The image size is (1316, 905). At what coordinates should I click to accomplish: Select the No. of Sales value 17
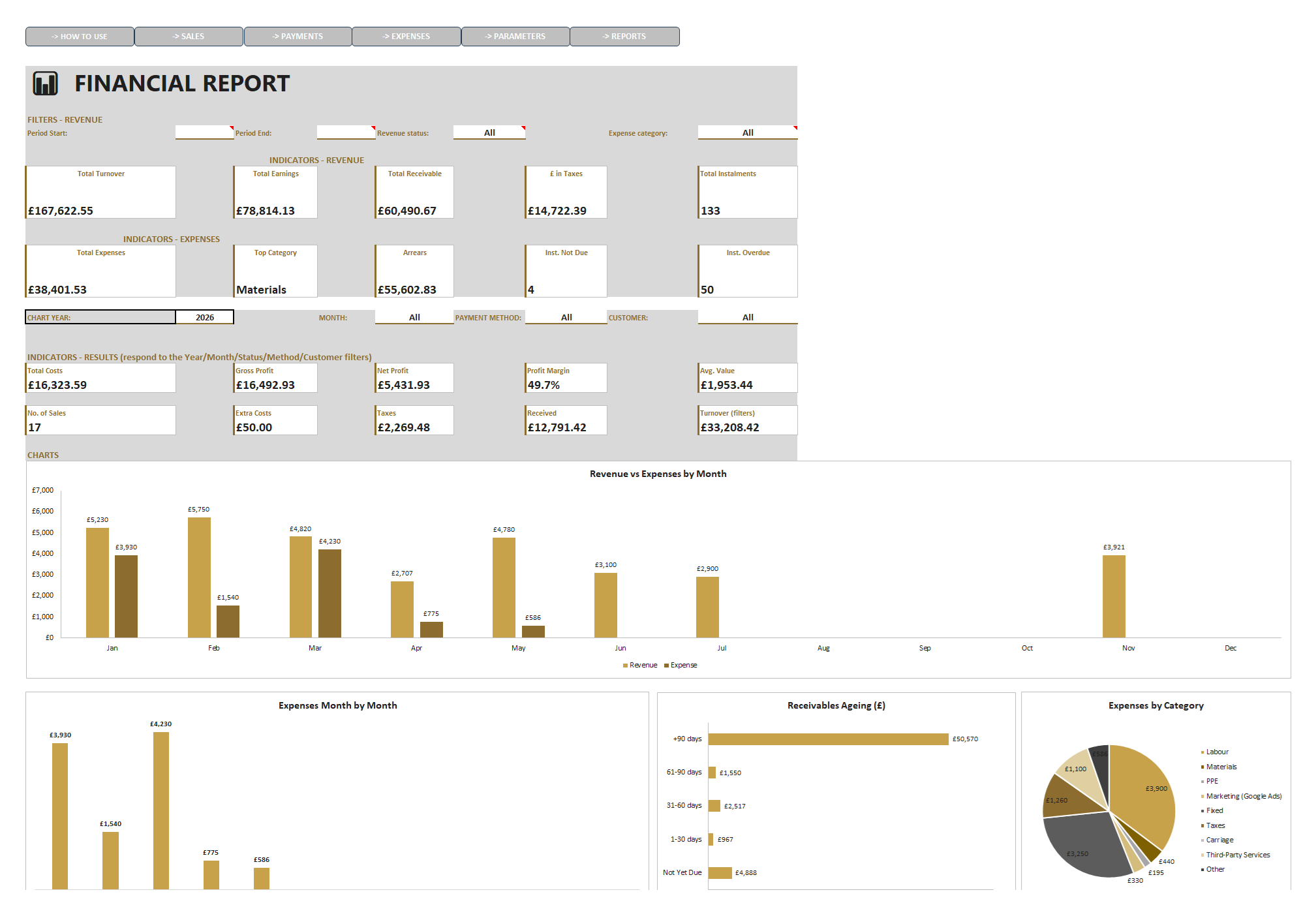(35, 427)
